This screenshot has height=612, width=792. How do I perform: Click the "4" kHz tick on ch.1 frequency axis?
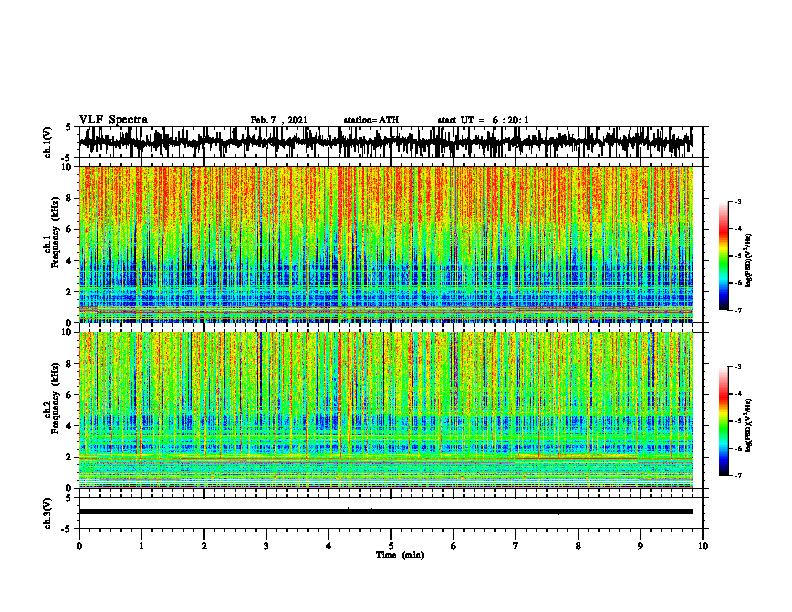click(69, 260)
